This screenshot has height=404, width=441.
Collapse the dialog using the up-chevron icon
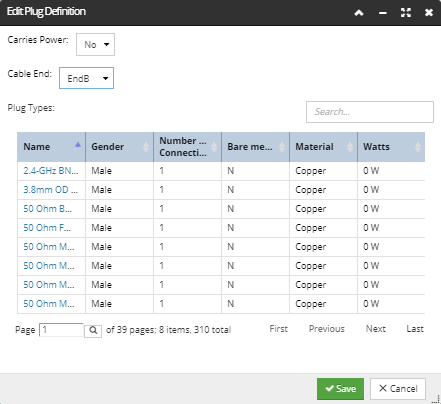click(x=359, y=13)
